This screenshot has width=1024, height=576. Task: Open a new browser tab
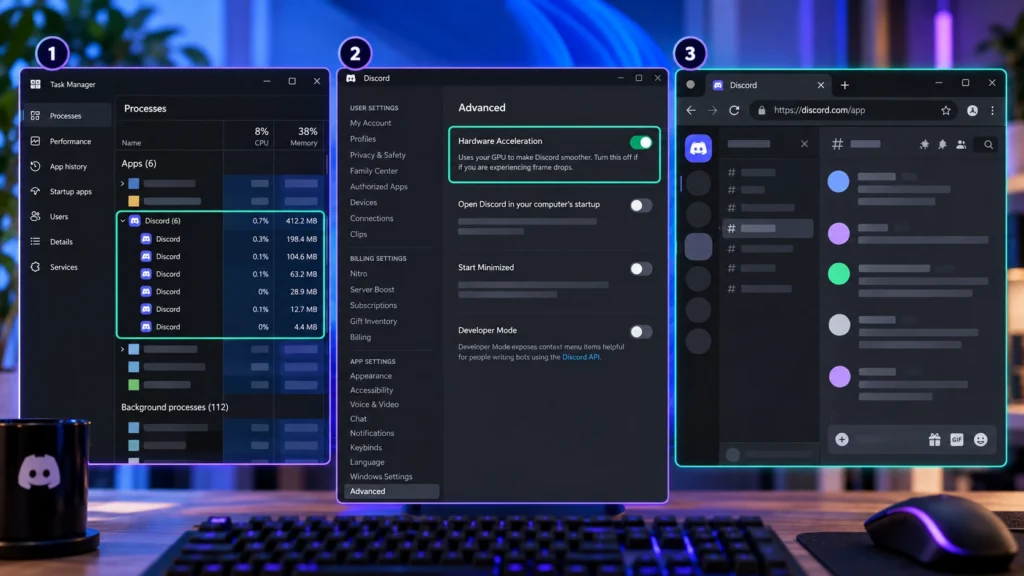[x=844, y=85]
